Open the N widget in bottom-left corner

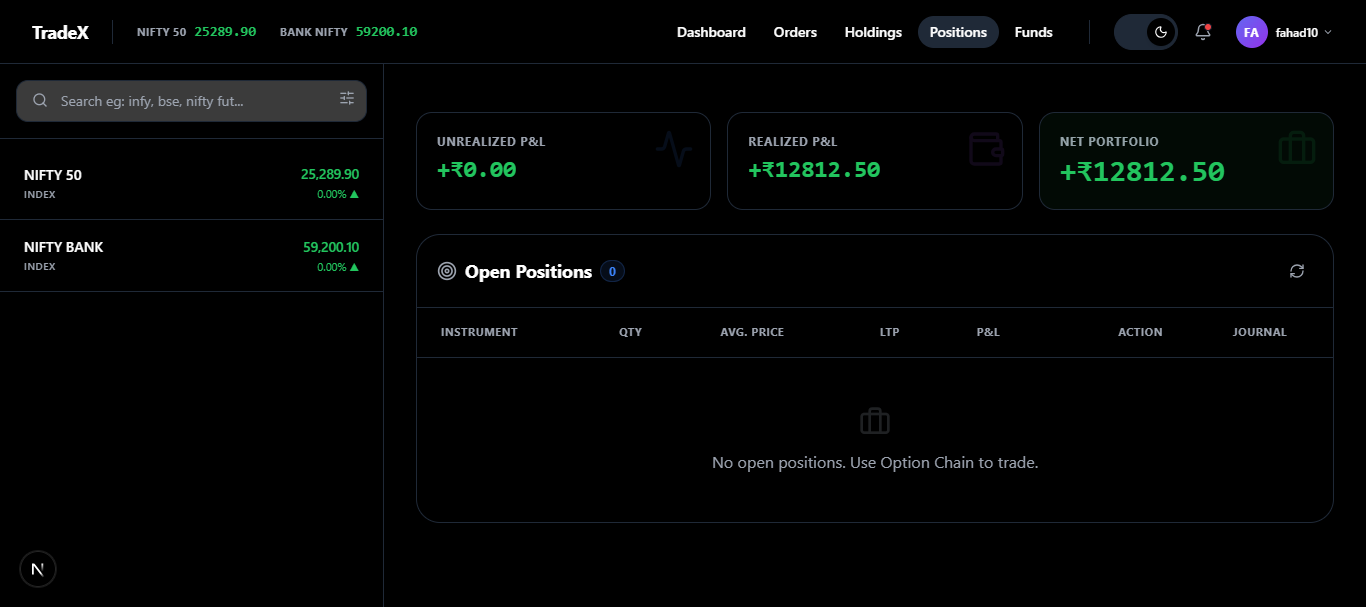(x=37, y=568)
